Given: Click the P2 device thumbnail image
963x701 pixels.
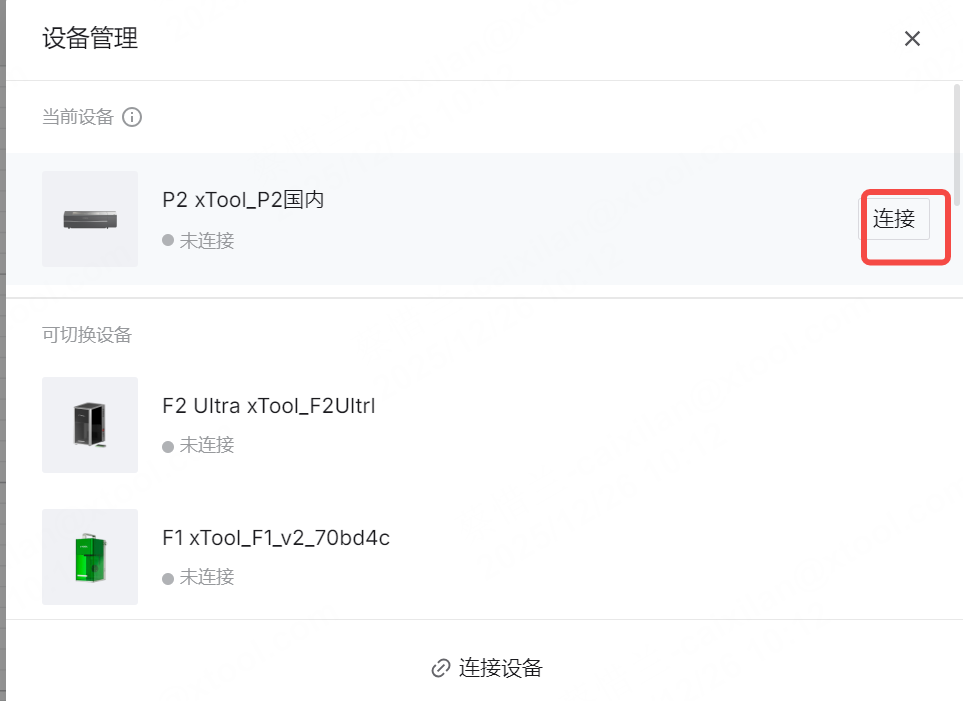Looking at the screenshot, I should 90,219.
